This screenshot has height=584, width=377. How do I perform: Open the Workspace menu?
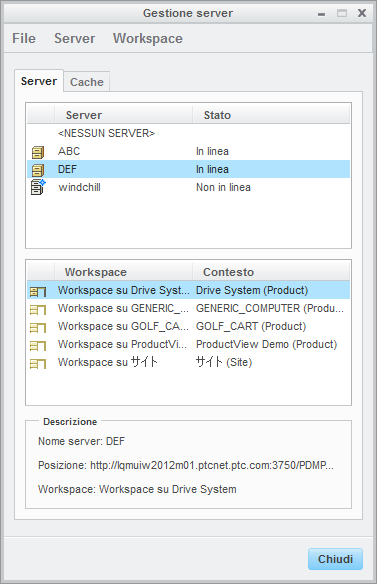148,38
